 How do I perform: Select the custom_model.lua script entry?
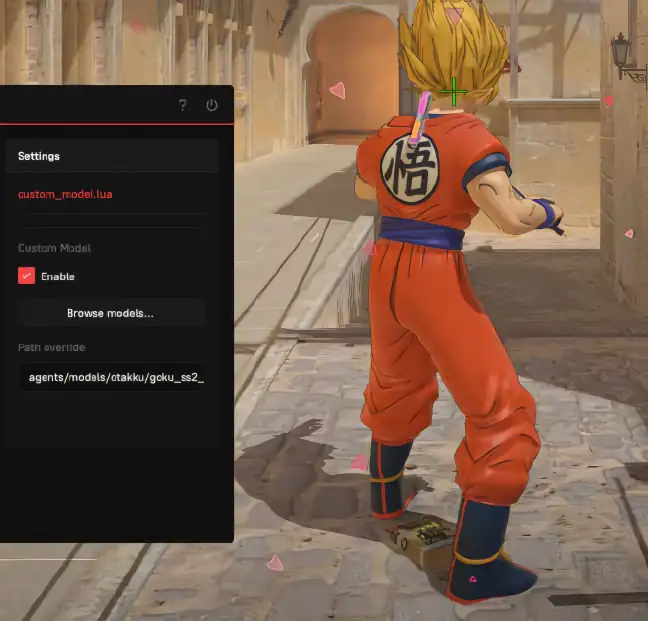tap(65, 194)
